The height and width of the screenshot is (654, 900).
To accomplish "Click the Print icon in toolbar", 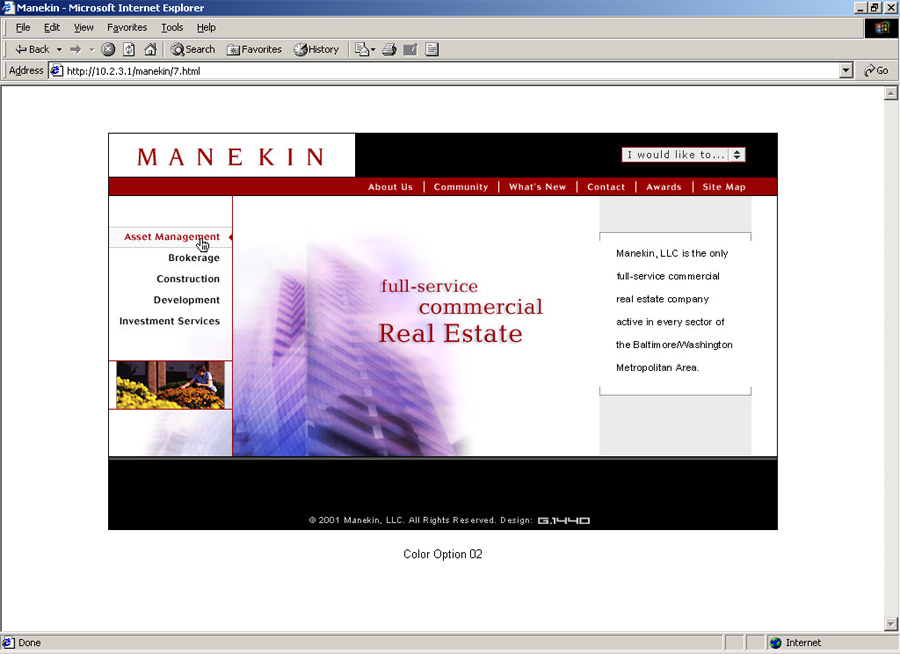I will [389, 49].
